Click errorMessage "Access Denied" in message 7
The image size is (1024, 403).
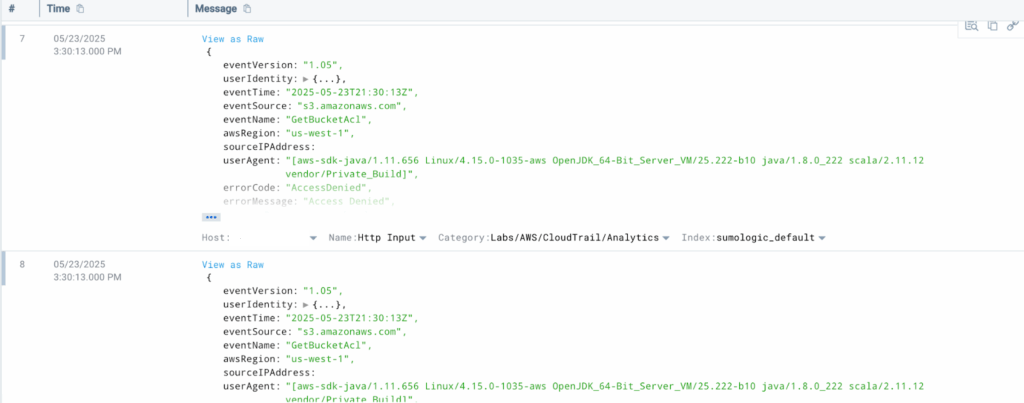(348, 201)
